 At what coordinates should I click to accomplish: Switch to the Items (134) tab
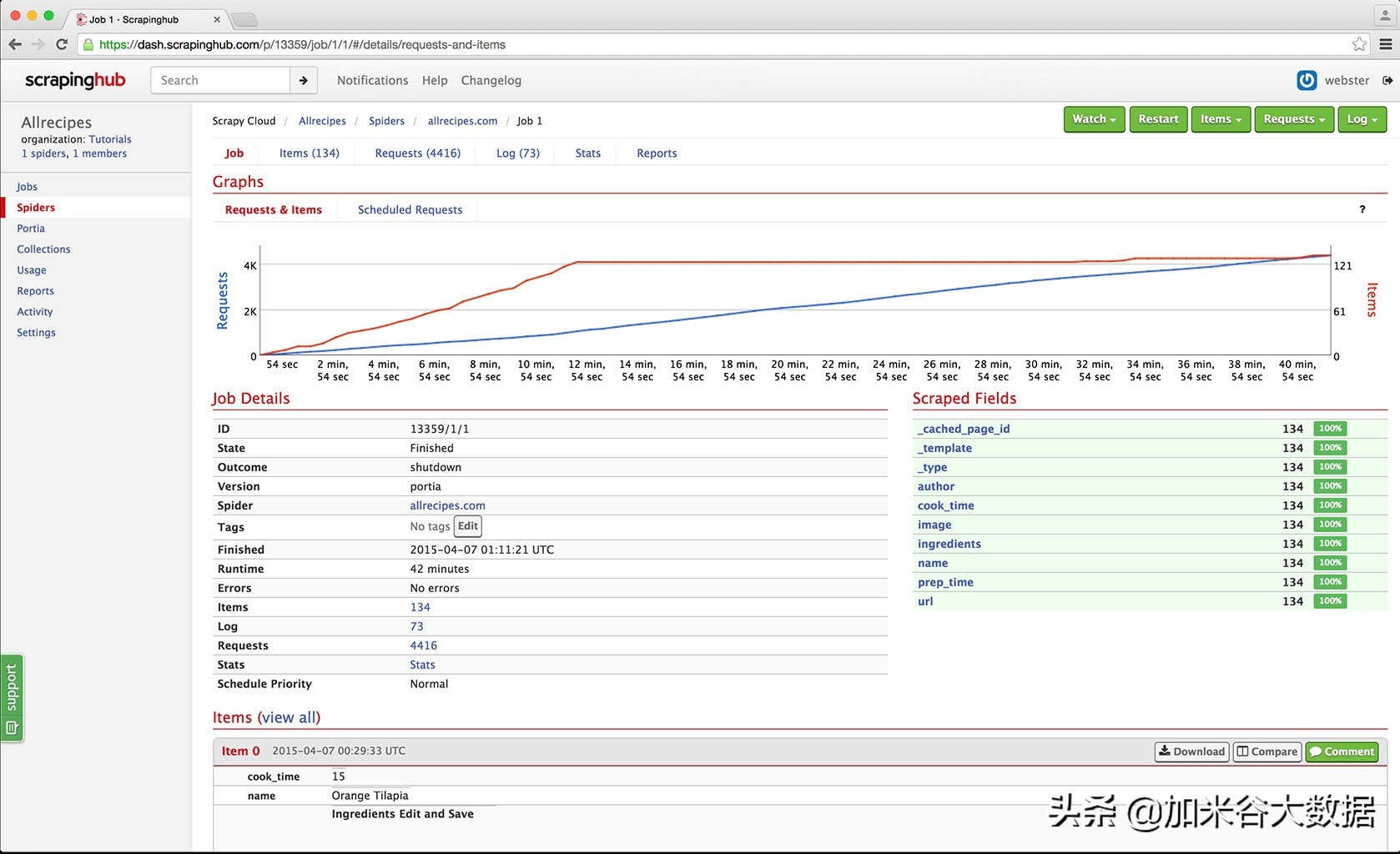coord(309,153)
